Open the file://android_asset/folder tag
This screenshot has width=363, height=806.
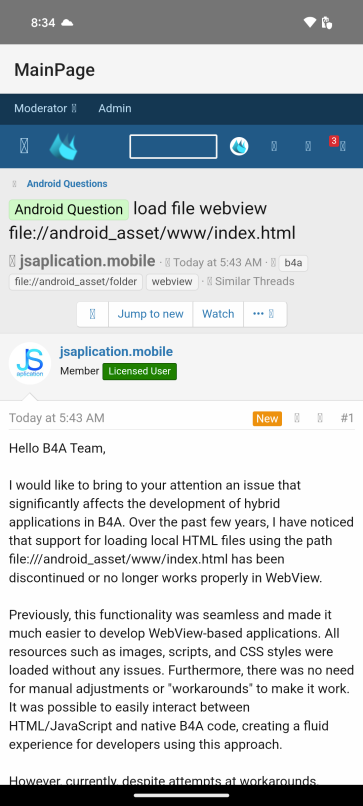[76, 282]
